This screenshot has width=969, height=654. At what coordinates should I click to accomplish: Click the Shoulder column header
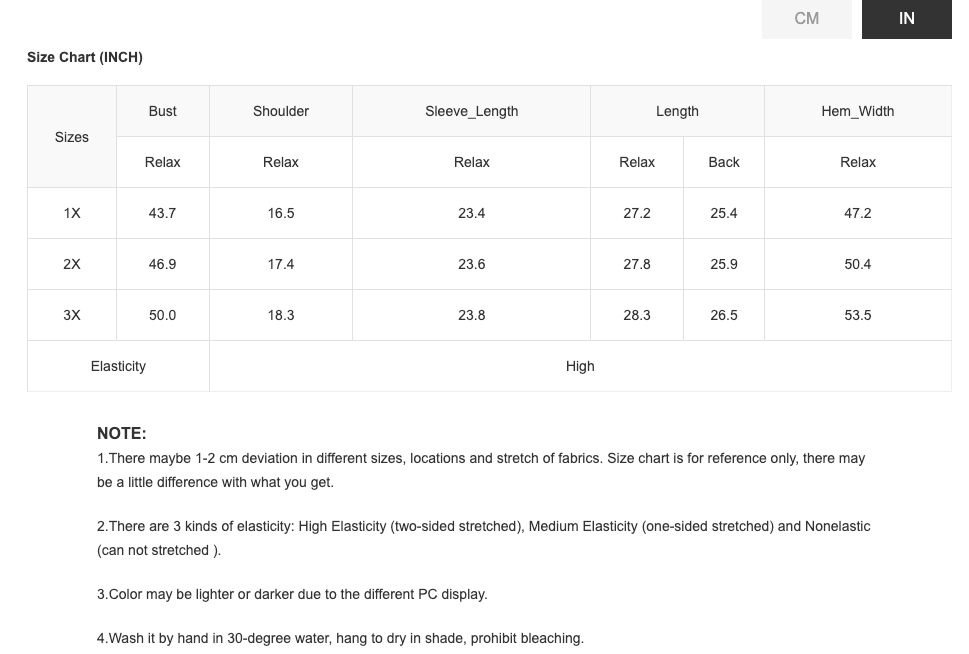click(281, 111)
